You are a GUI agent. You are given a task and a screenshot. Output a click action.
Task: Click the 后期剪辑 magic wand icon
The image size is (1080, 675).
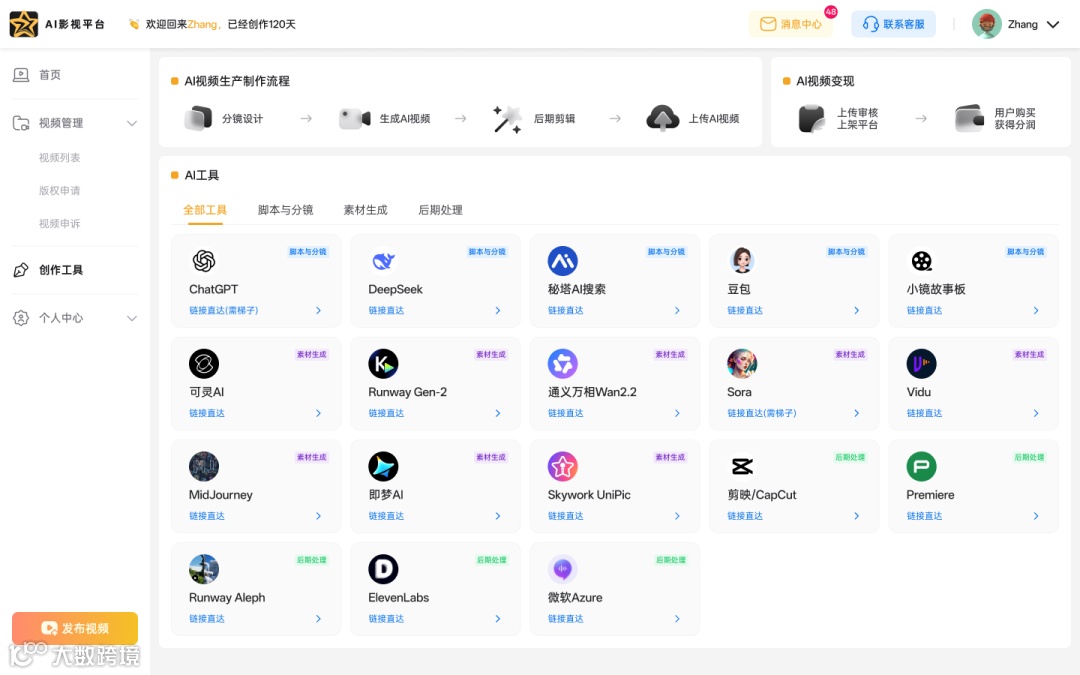507,118
